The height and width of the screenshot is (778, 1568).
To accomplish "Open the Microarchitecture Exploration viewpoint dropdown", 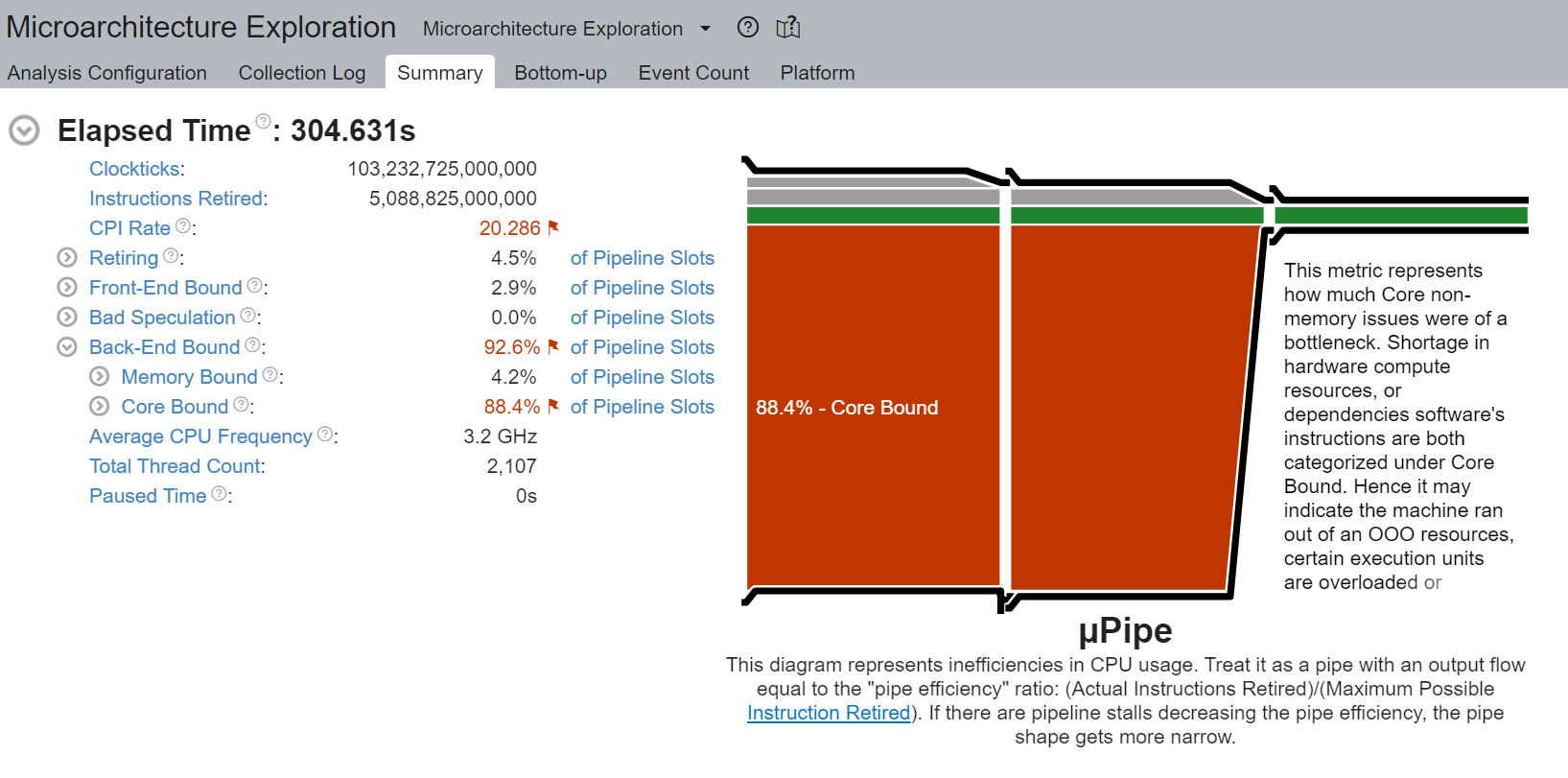I will 705,29.
